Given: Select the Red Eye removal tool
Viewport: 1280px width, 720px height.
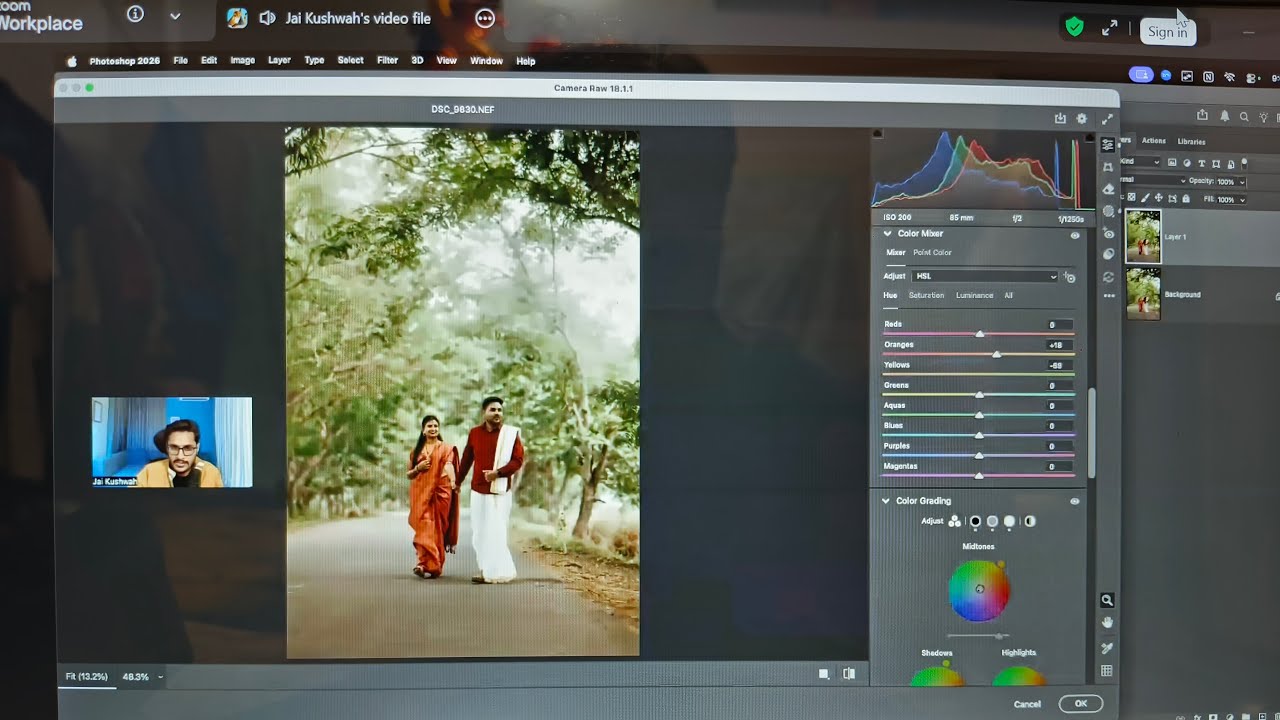Looking at the screenshot, I should [x=1108, y=233].
